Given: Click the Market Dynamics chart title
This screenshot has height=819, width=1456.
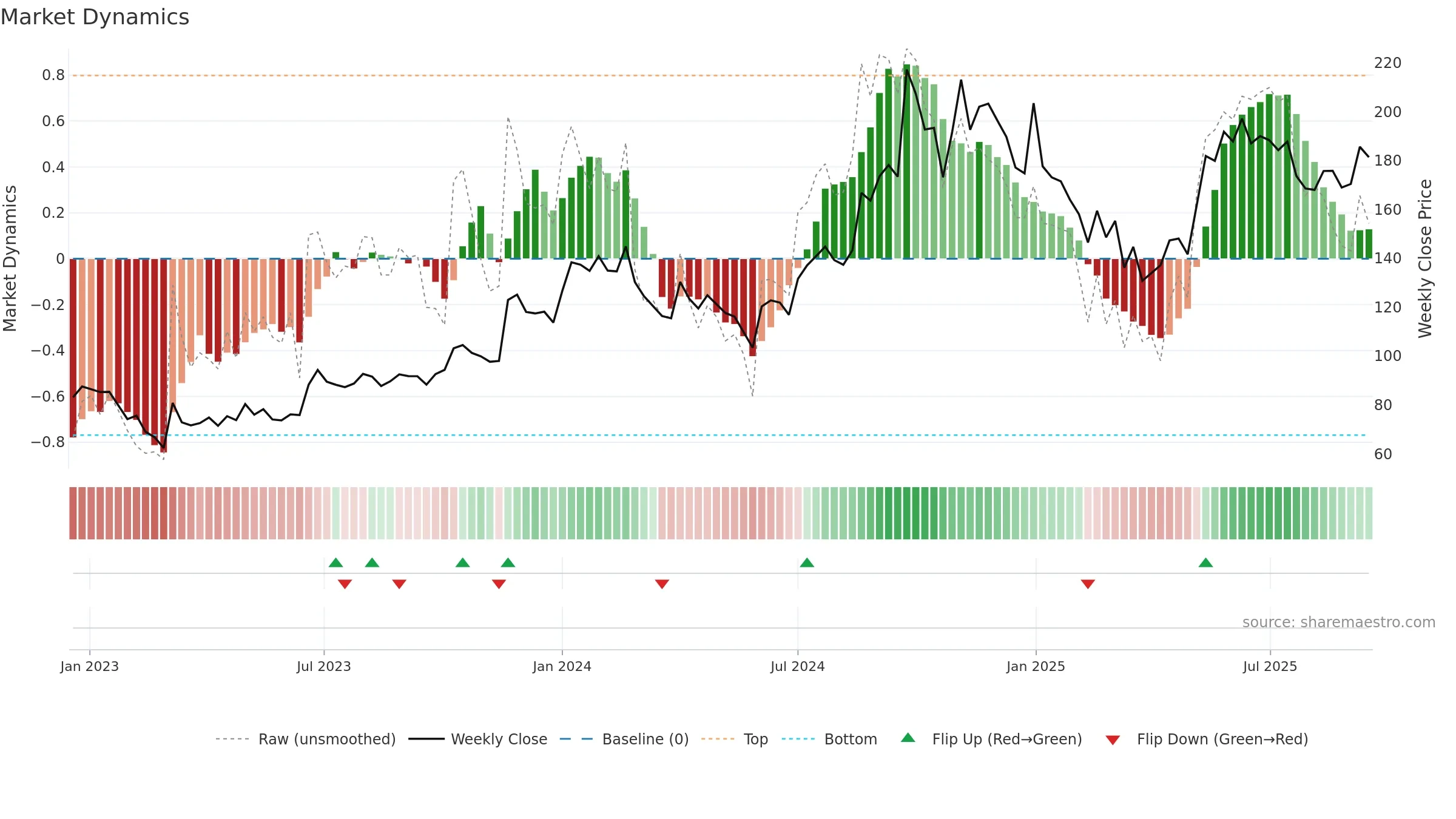Looking at the screenshot, I should click(95, 17).
